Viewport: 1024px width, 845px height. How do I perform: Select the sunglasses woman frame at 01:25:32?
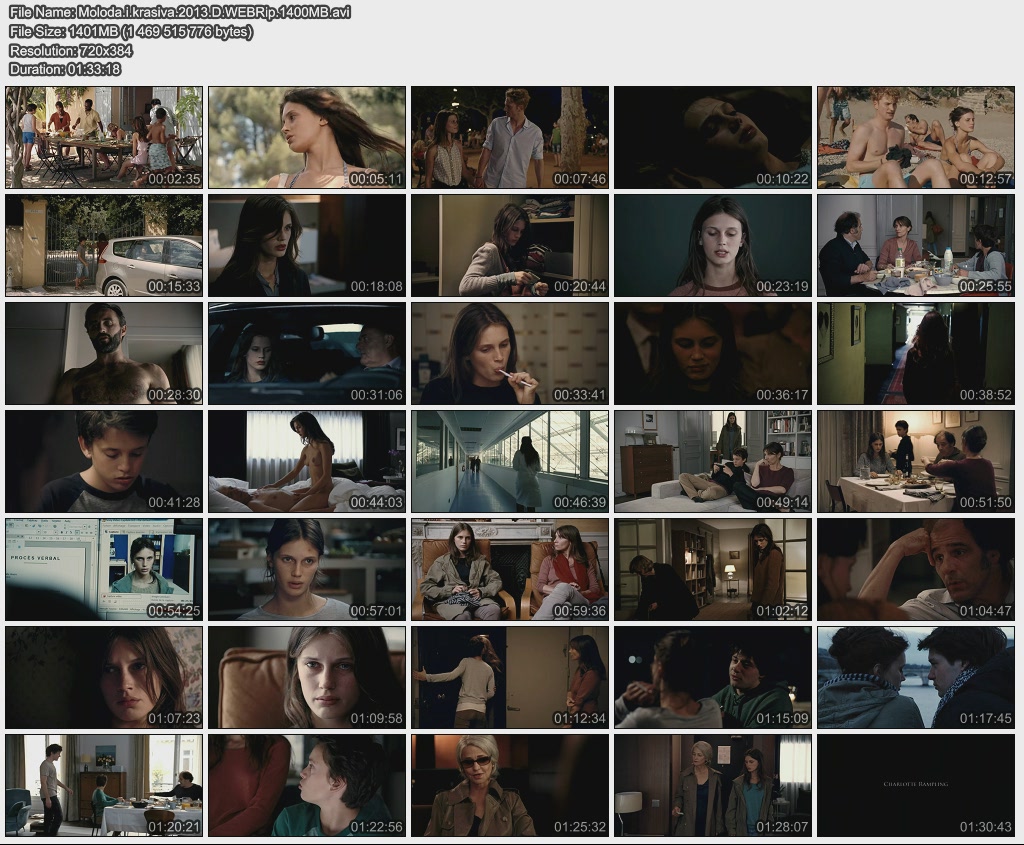coord(510,785)
